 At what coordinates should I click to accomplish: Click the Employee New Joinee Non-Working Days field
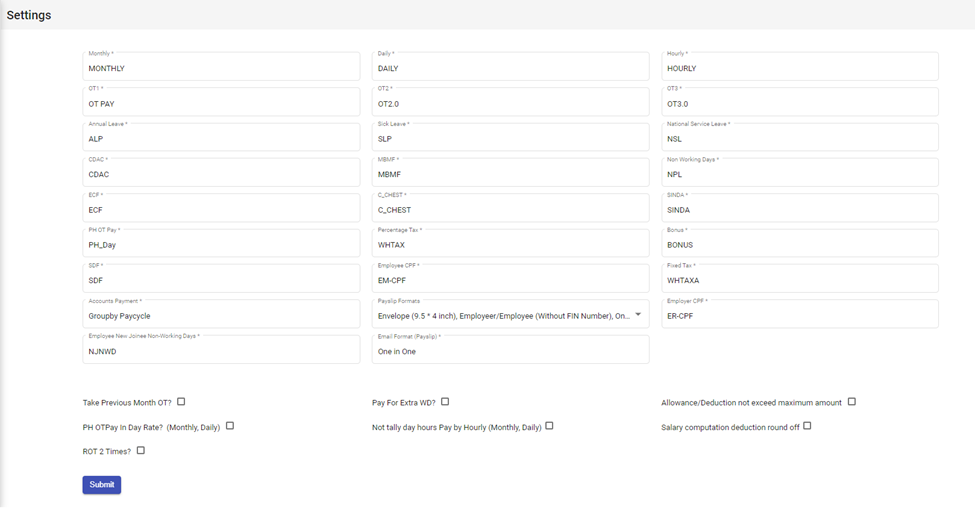221,351
